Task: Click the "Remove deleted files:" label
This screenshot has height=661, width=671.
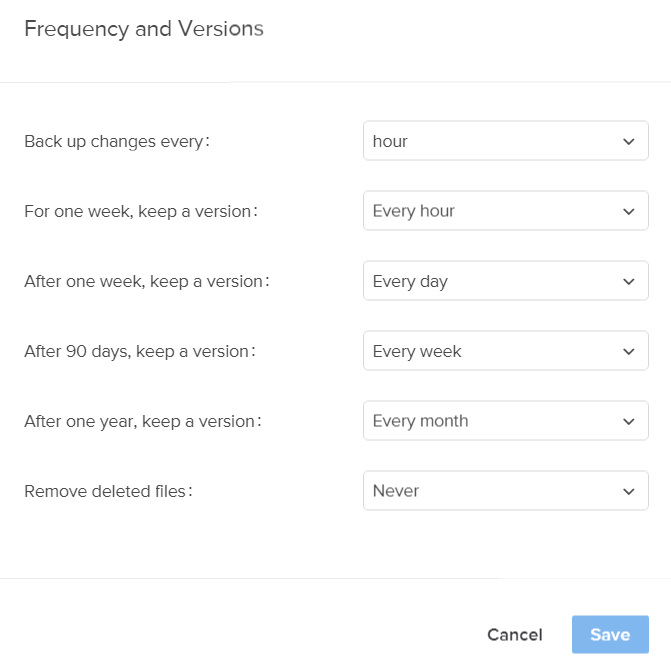Action: click(108, 491)
